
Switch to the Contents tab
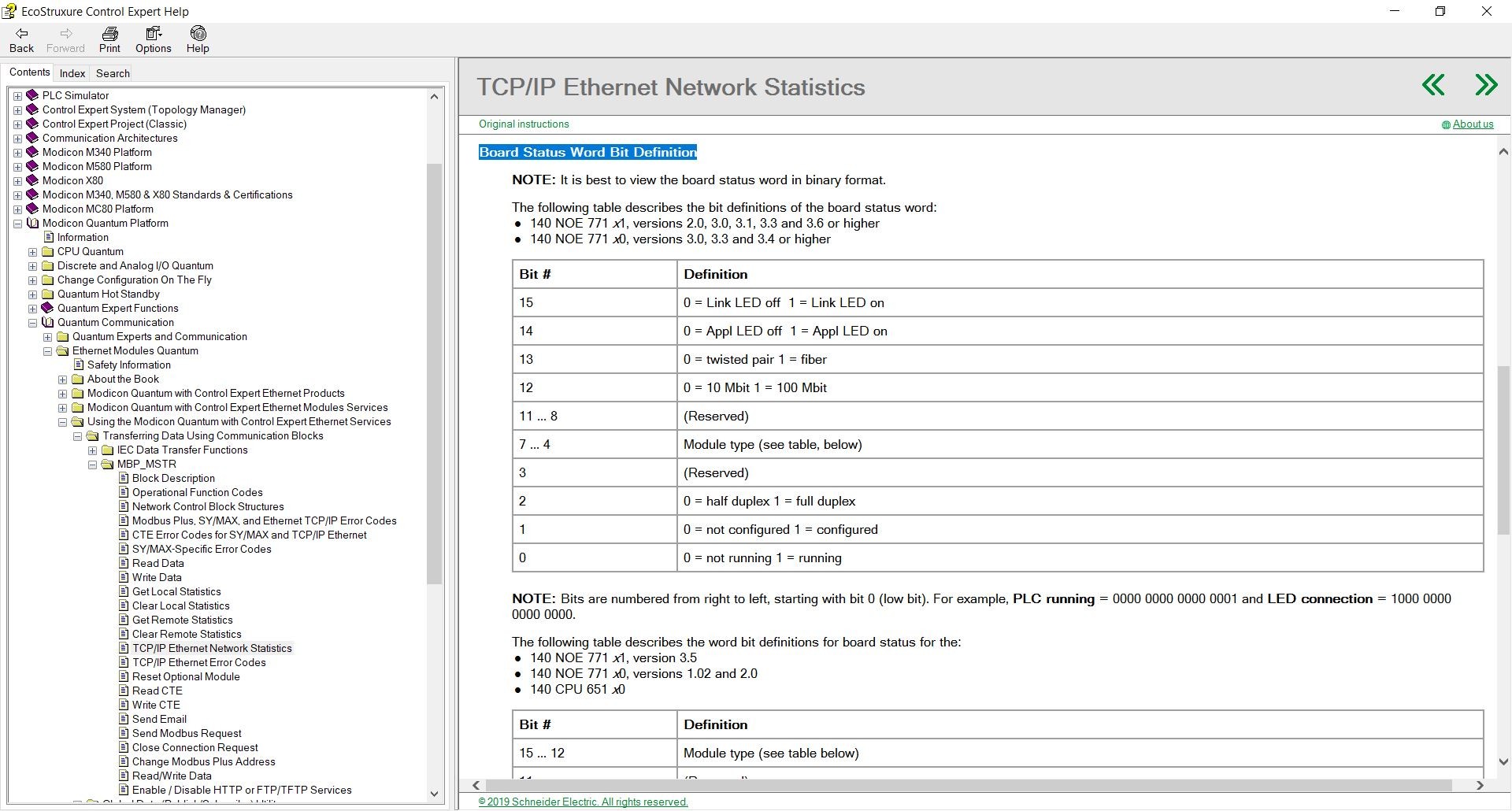[x=30, y=72]
